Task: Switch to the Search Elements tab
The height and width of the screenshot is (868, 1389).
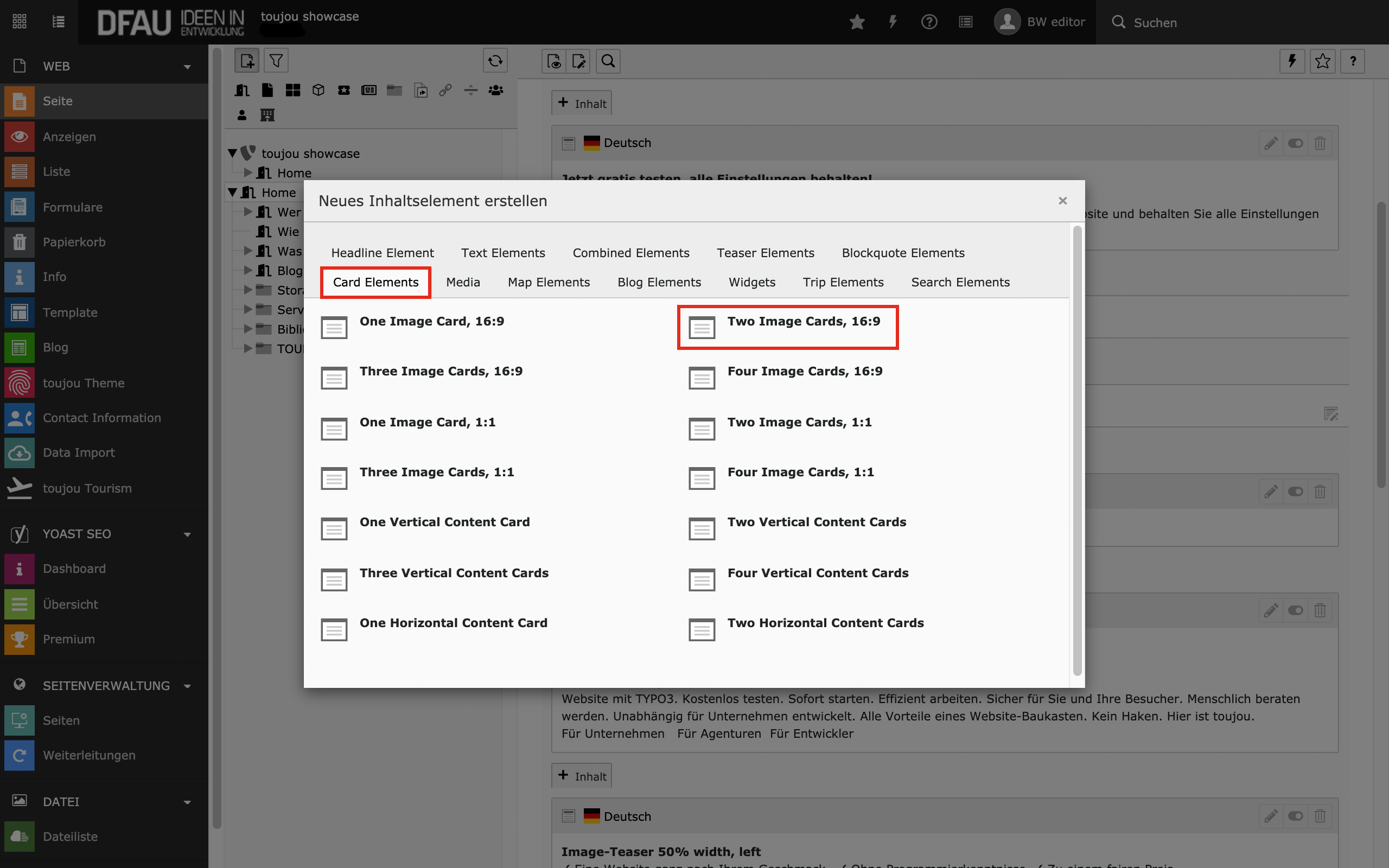Action: point(960,282)
